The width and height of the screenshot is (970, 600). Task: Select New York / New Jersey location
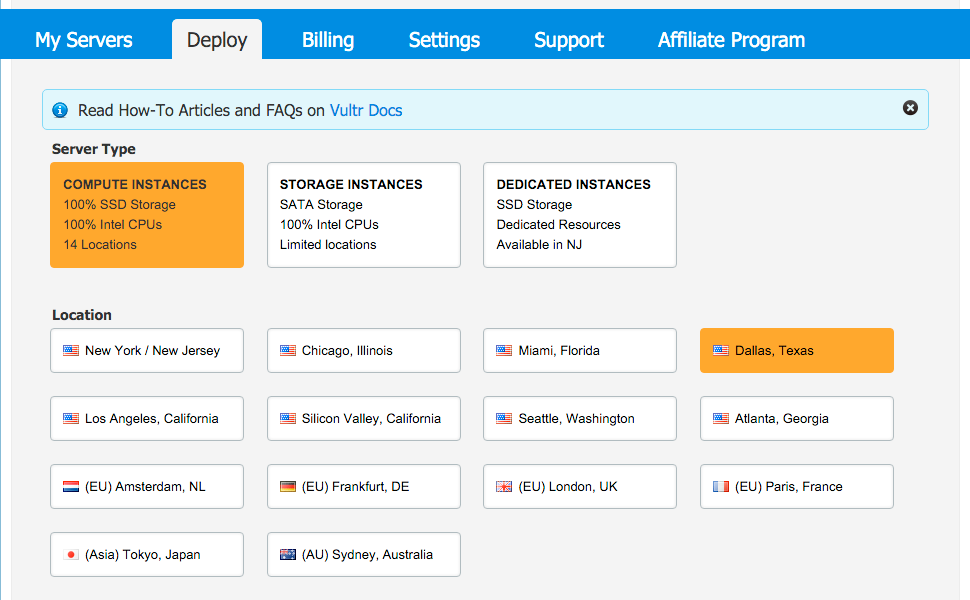coord(146,351)
